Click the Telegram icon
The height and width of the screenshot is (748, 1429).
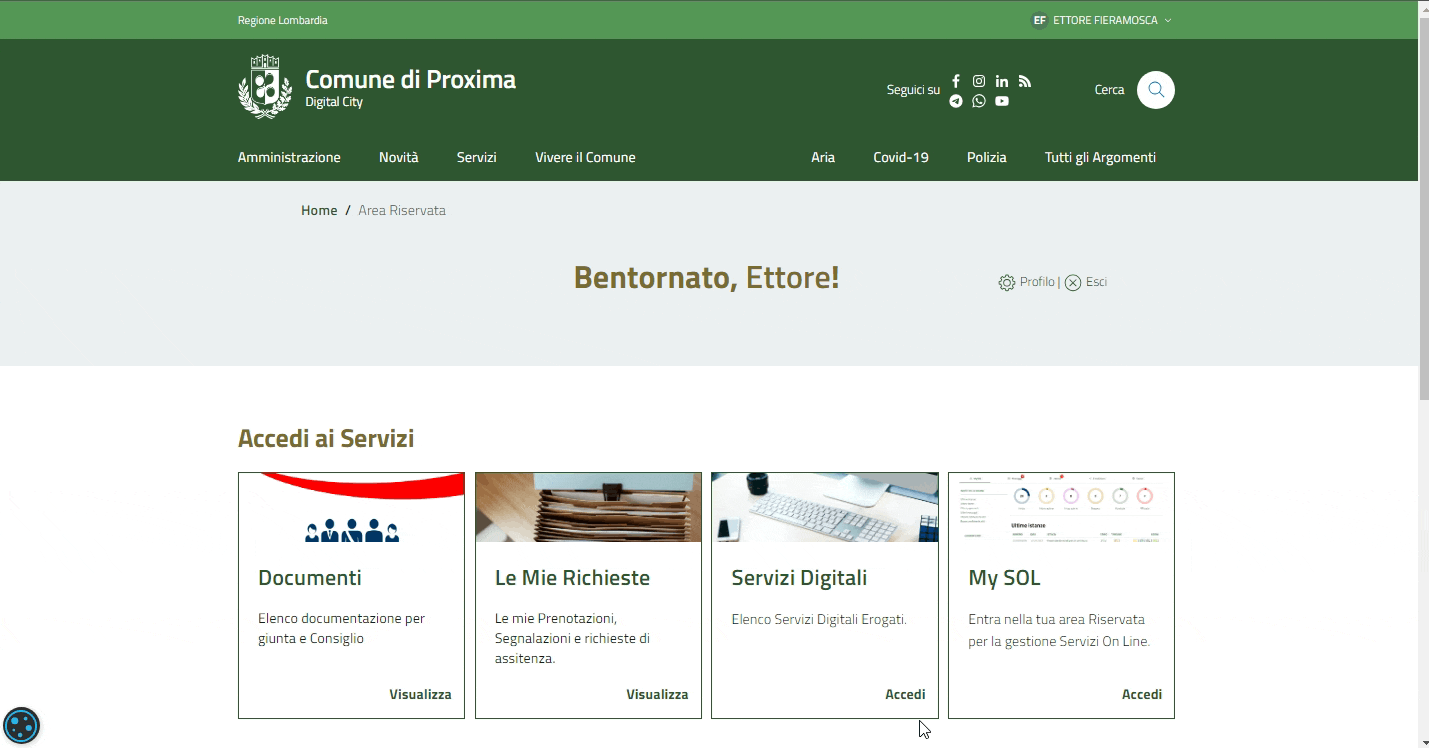tap(956, 101)
